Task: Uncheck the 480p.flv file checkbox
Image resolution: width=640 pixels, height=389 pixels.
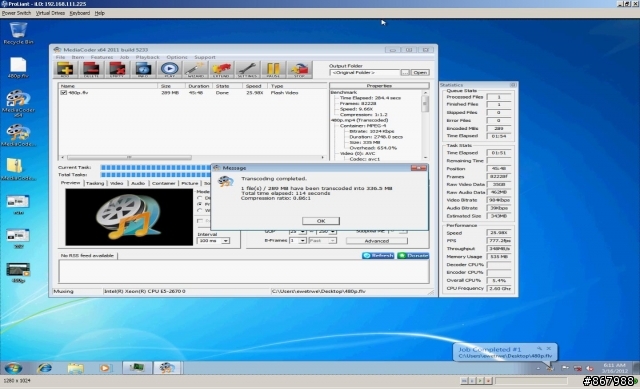Action: point(64,93)
